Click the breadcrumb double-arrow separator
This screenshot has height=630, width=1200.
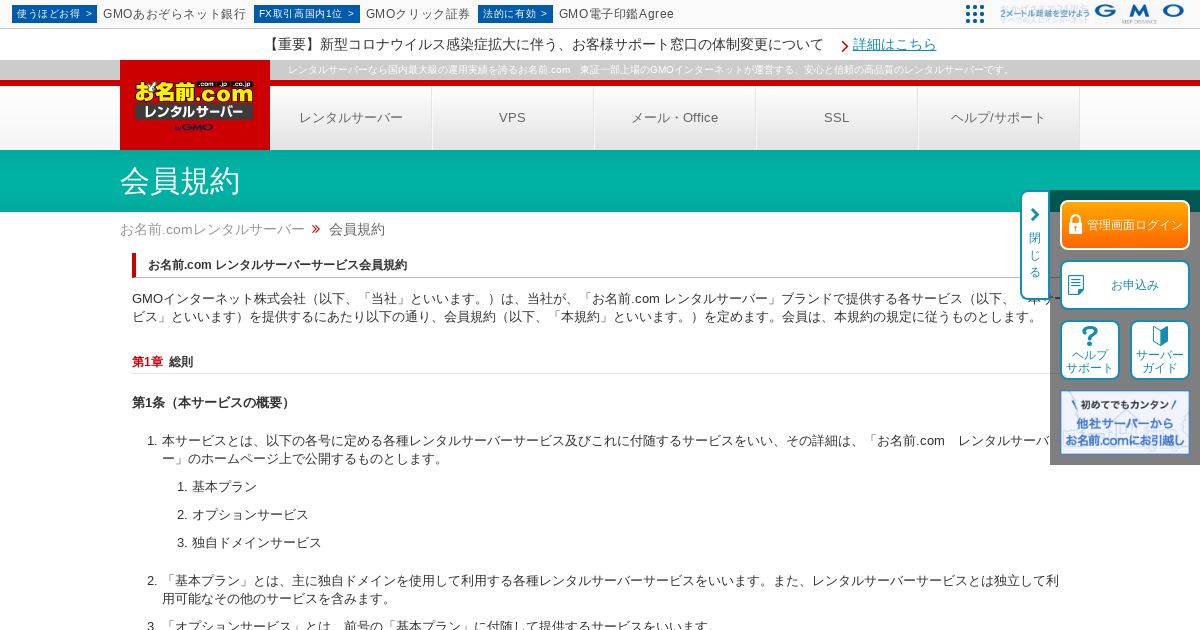click(x=316, y=229)
